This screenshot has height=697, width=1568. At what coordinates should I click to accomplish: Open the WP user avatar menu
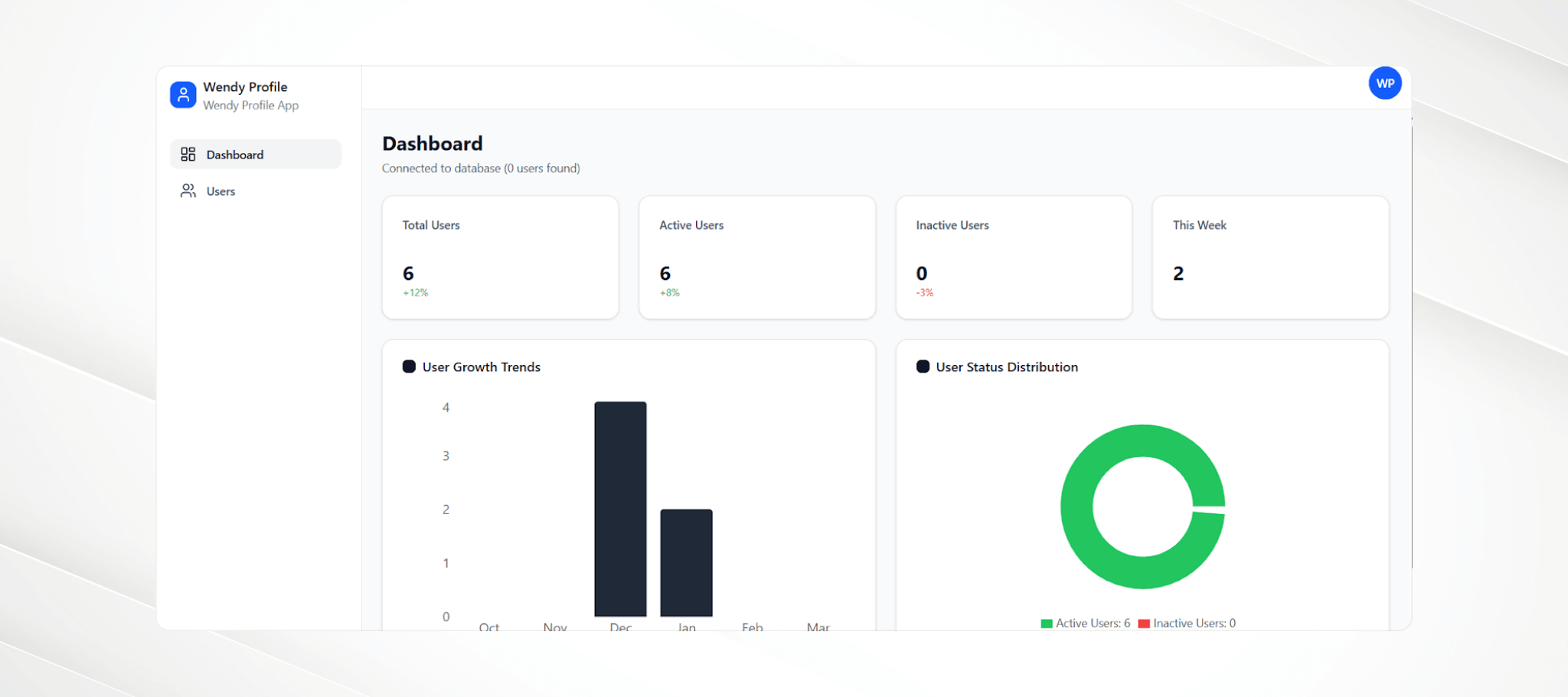click(x=1384, y=83)
